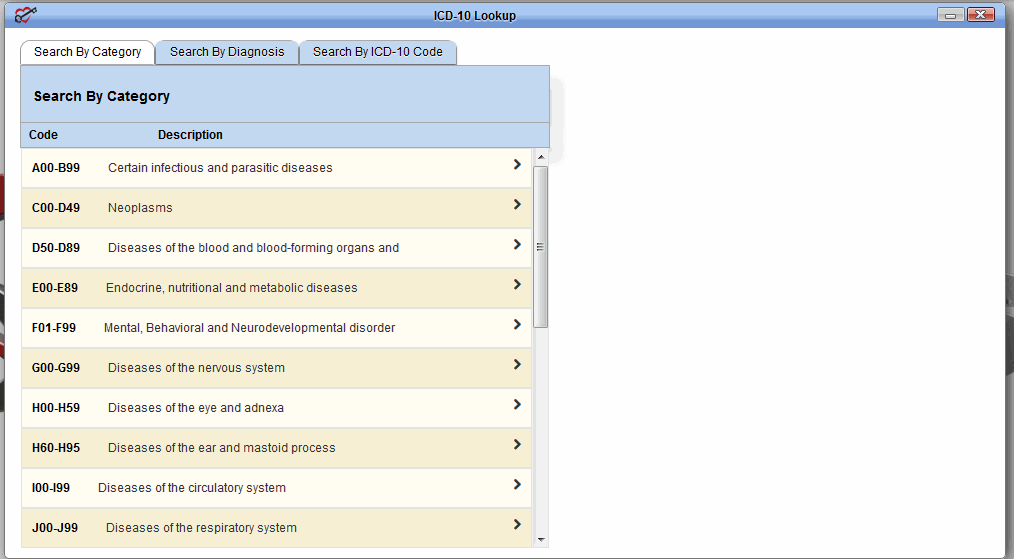This screenshot has height=559, width=1014.
Task: Switch to Search By Diagnosis tab
Action: [x=227, y=52]
